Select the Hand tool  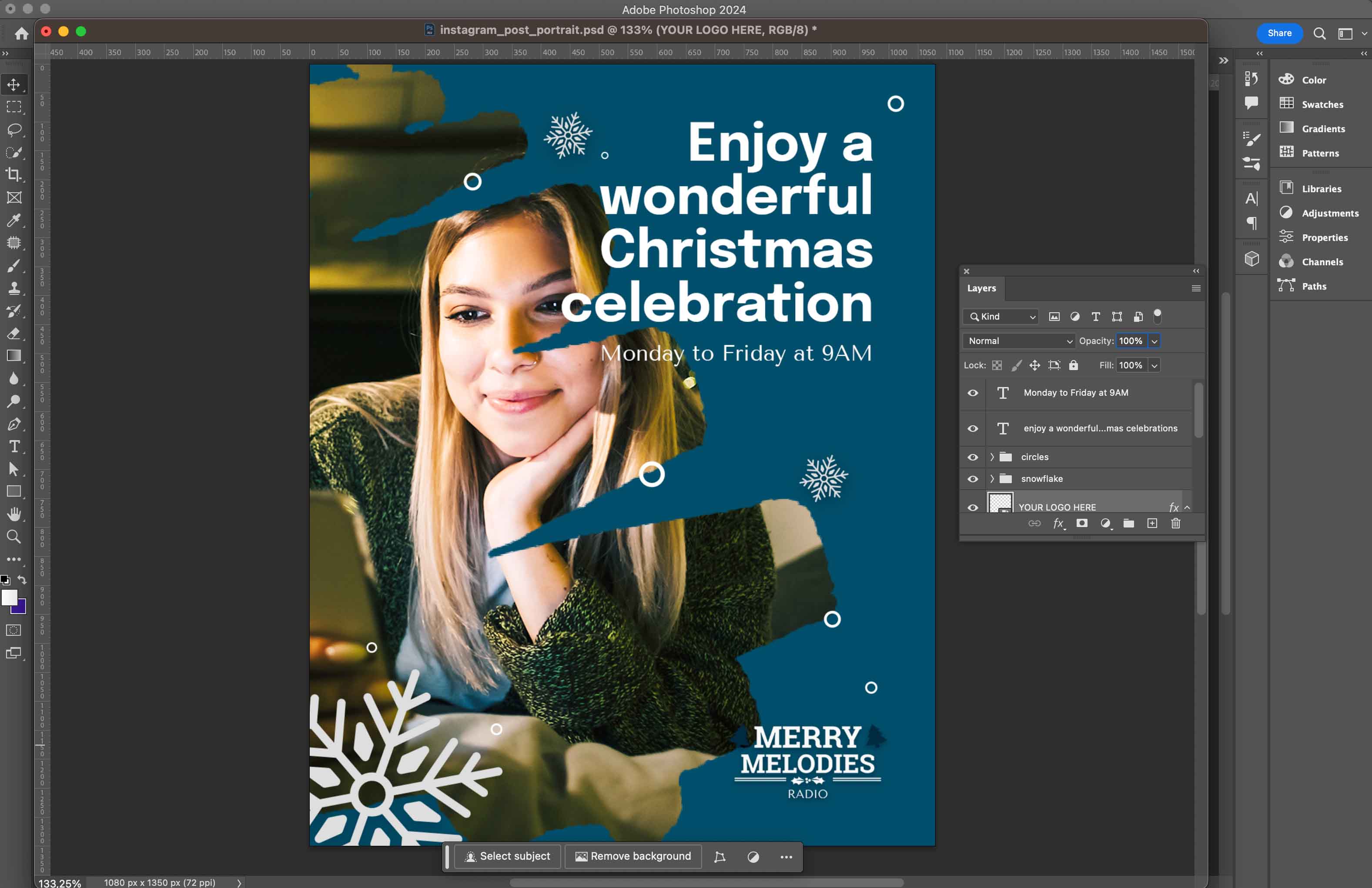14,514
